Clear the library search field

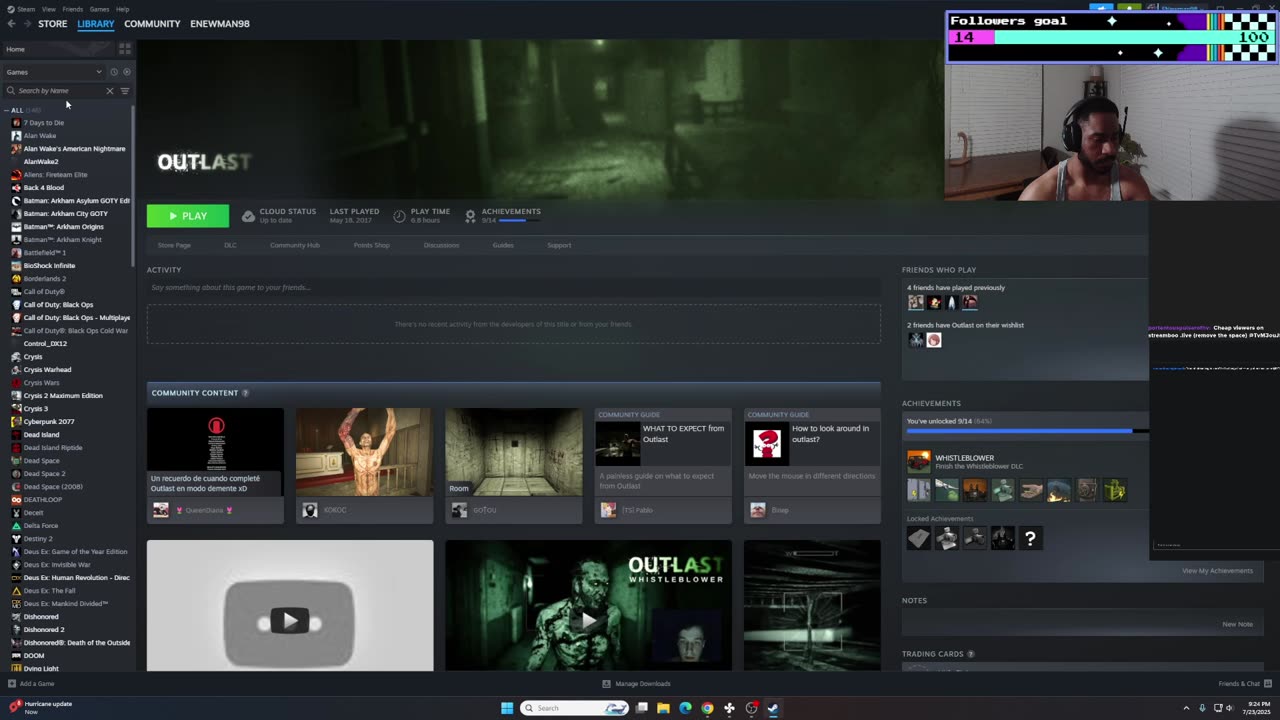[110, 91]
